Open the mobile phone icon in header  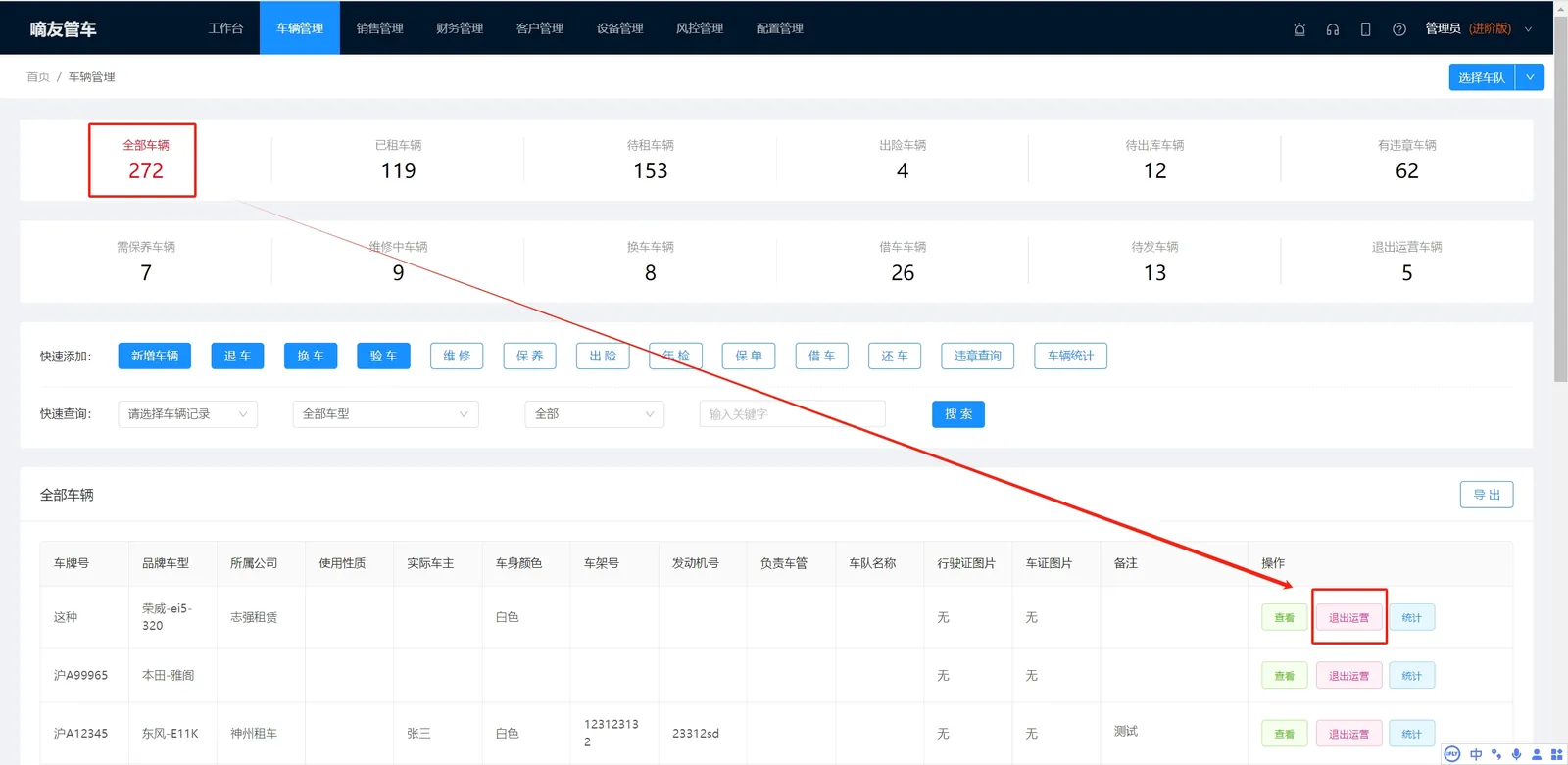coord(1365,29)
